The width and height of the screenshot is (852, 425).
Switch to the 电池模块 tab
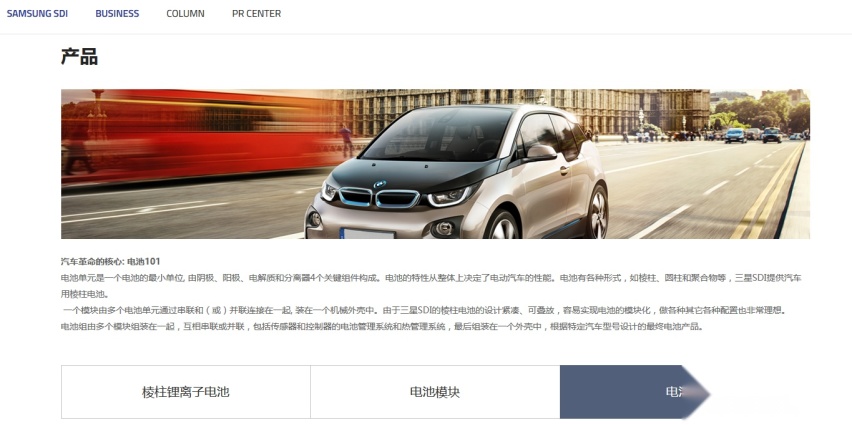coord(435,392)
